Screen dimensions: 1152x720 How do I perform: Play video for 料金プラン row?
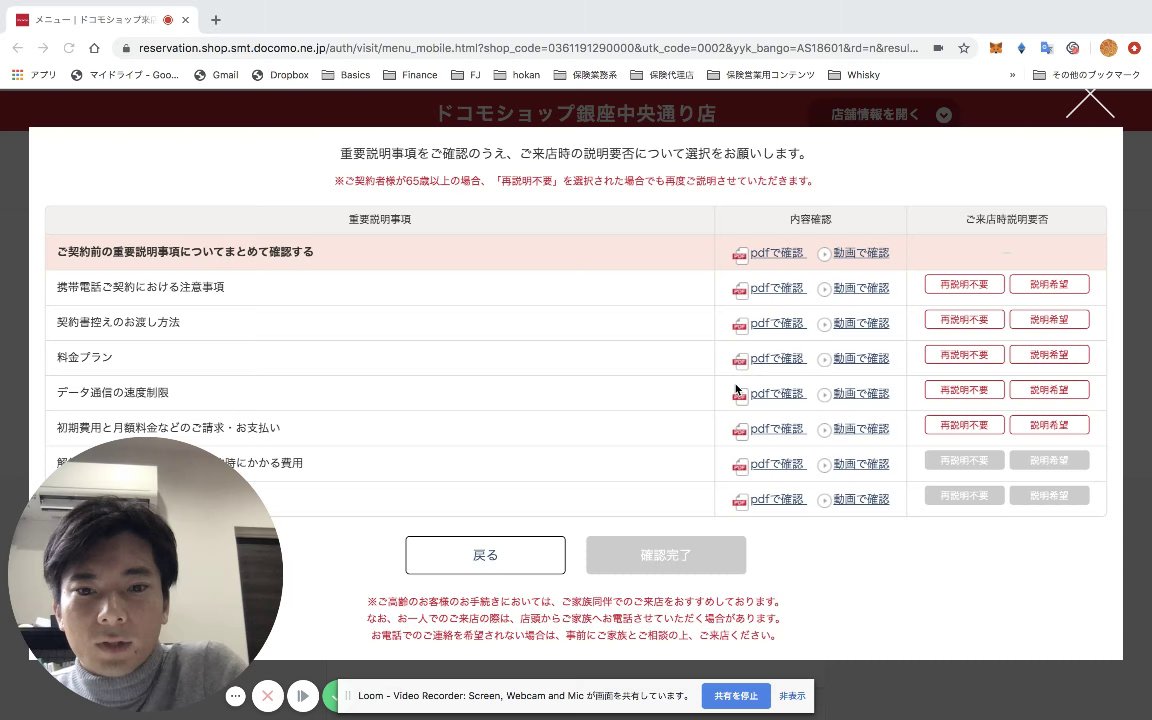[861, 359]
